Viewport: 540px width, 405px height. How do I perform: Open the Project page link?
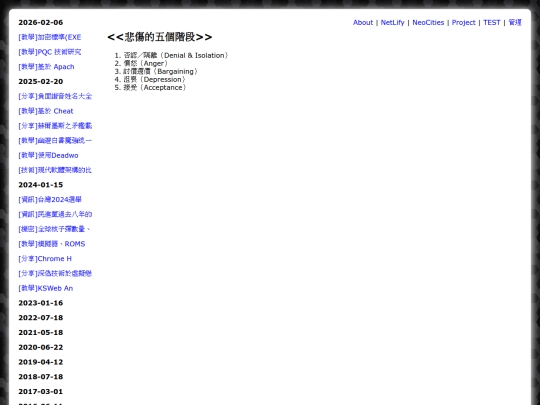pos(463,22)
